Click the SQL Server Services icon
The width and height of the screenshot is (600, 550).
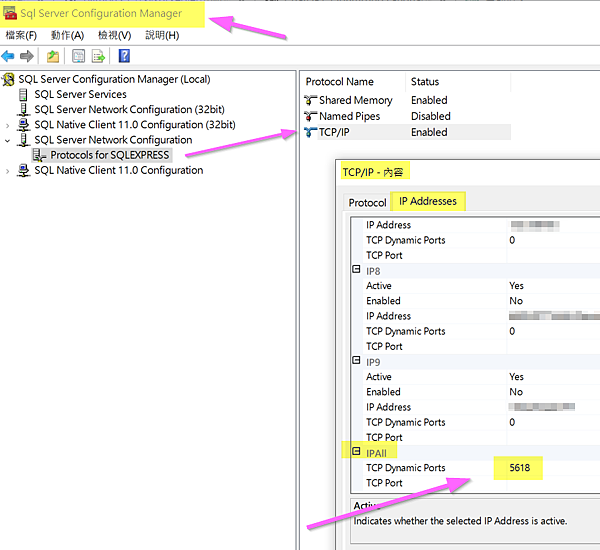23,95
